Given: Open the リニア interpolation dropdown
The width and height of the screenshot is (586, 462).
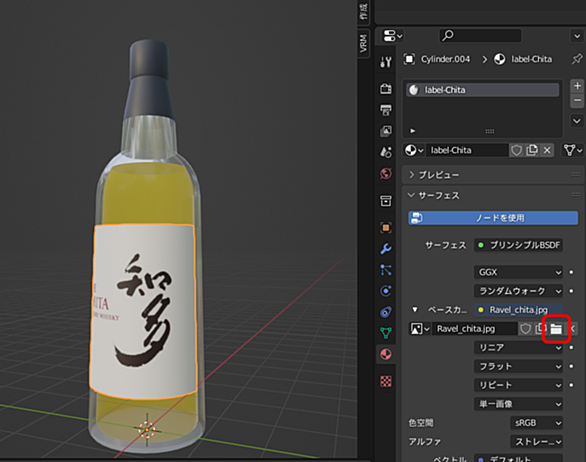Looking at the screenshot, I should [518, 348].
